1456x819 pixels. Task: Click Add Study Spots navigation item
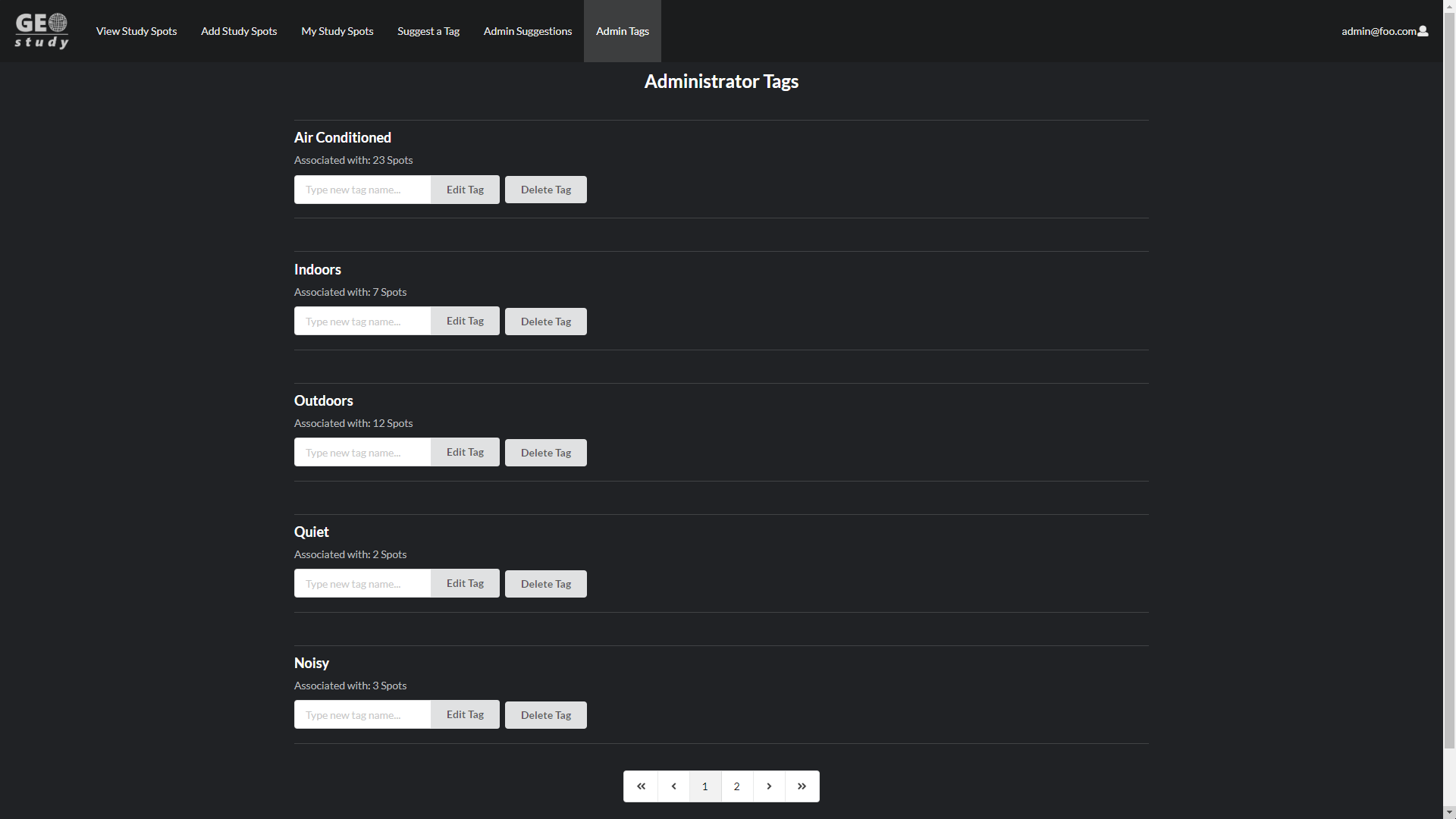(x=239, y=31)
